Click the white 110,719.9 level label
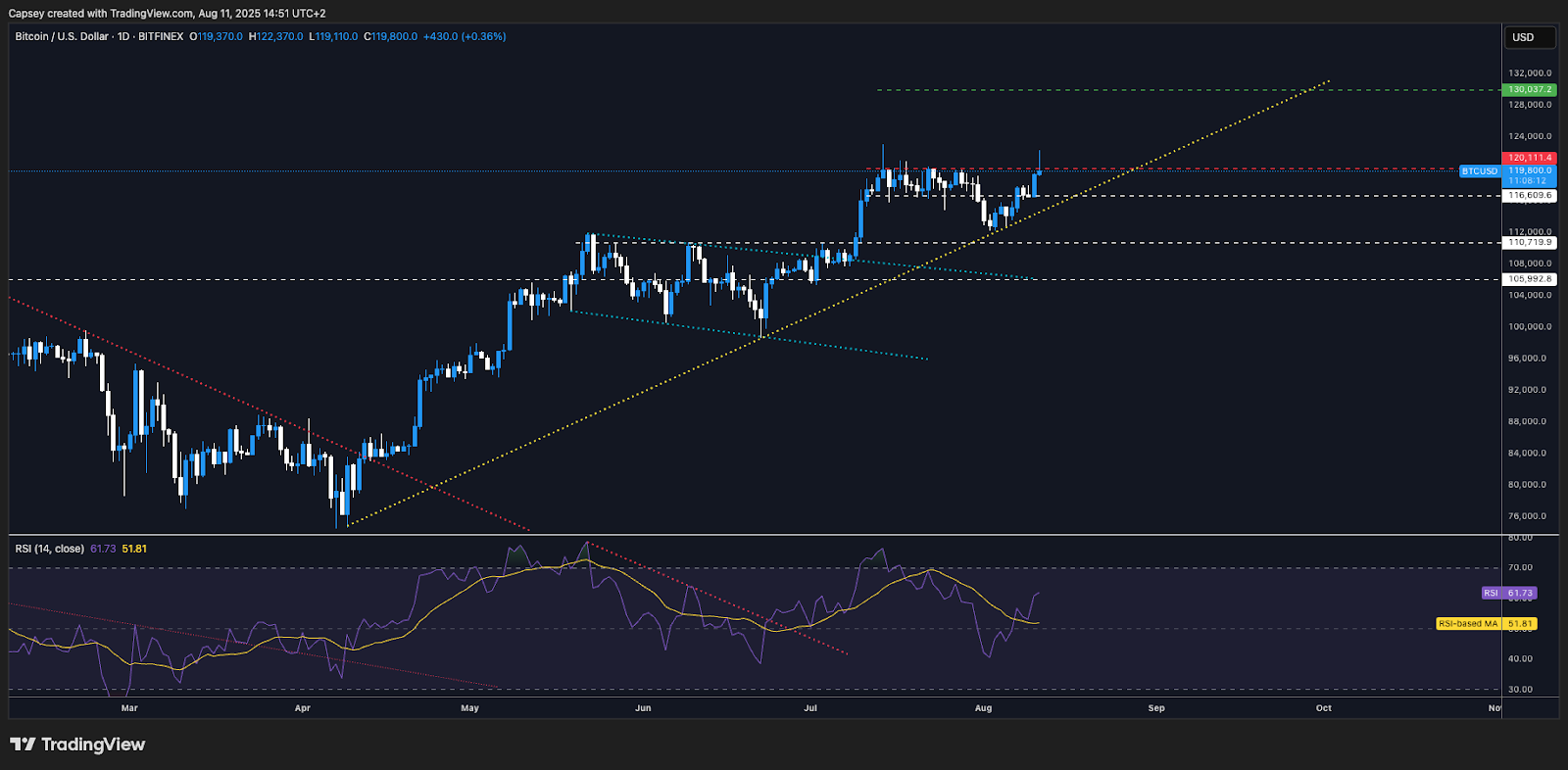The image size is (1568, 770). pos(1529,242)
